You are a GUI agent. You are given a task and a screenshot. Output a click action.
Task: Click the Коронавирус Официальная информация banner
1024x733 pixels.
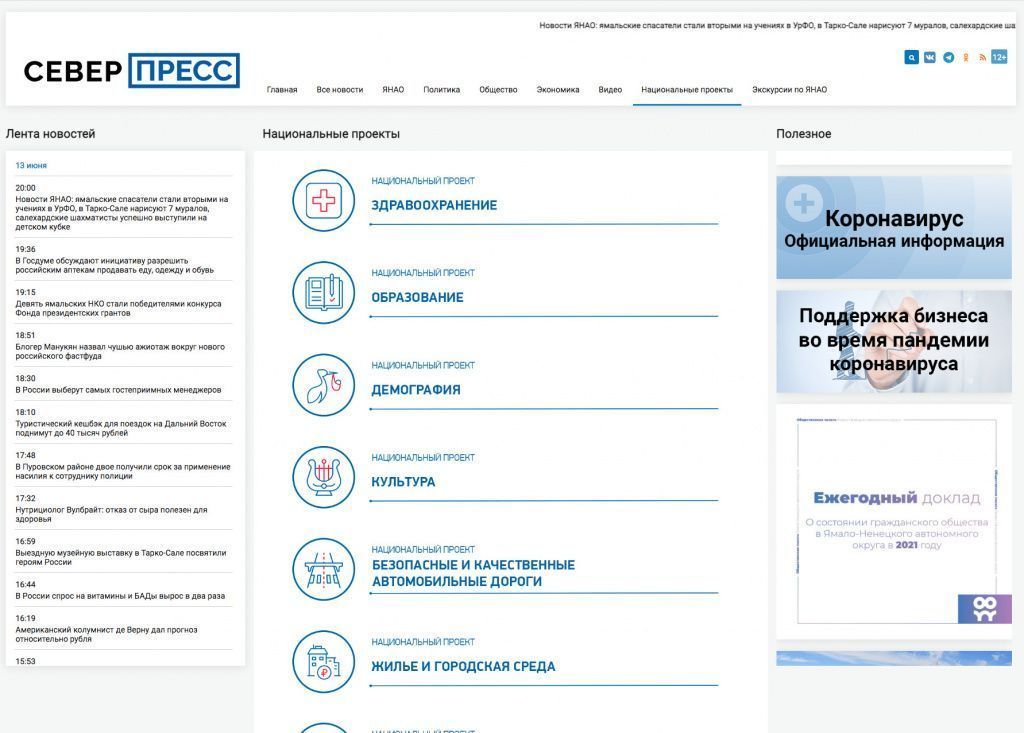893,228
